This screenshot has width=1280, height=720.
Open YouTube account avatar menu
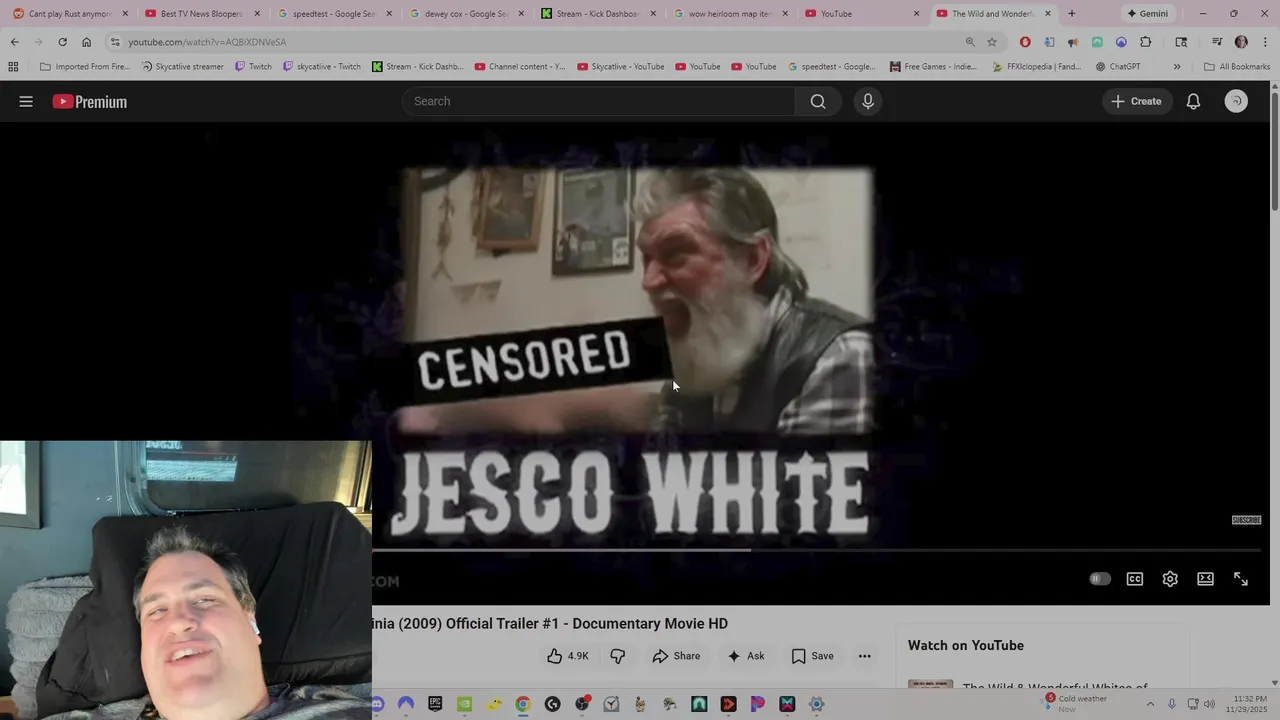coord(1236,101)
